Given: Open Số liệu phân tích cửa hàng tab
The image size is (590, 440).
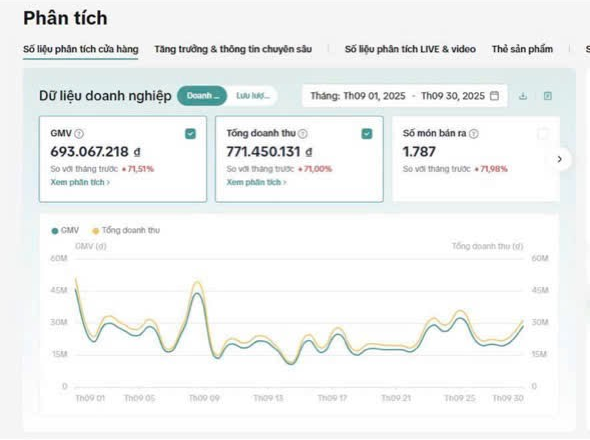Looking at the screenshot, I should [x=81, y=49].
